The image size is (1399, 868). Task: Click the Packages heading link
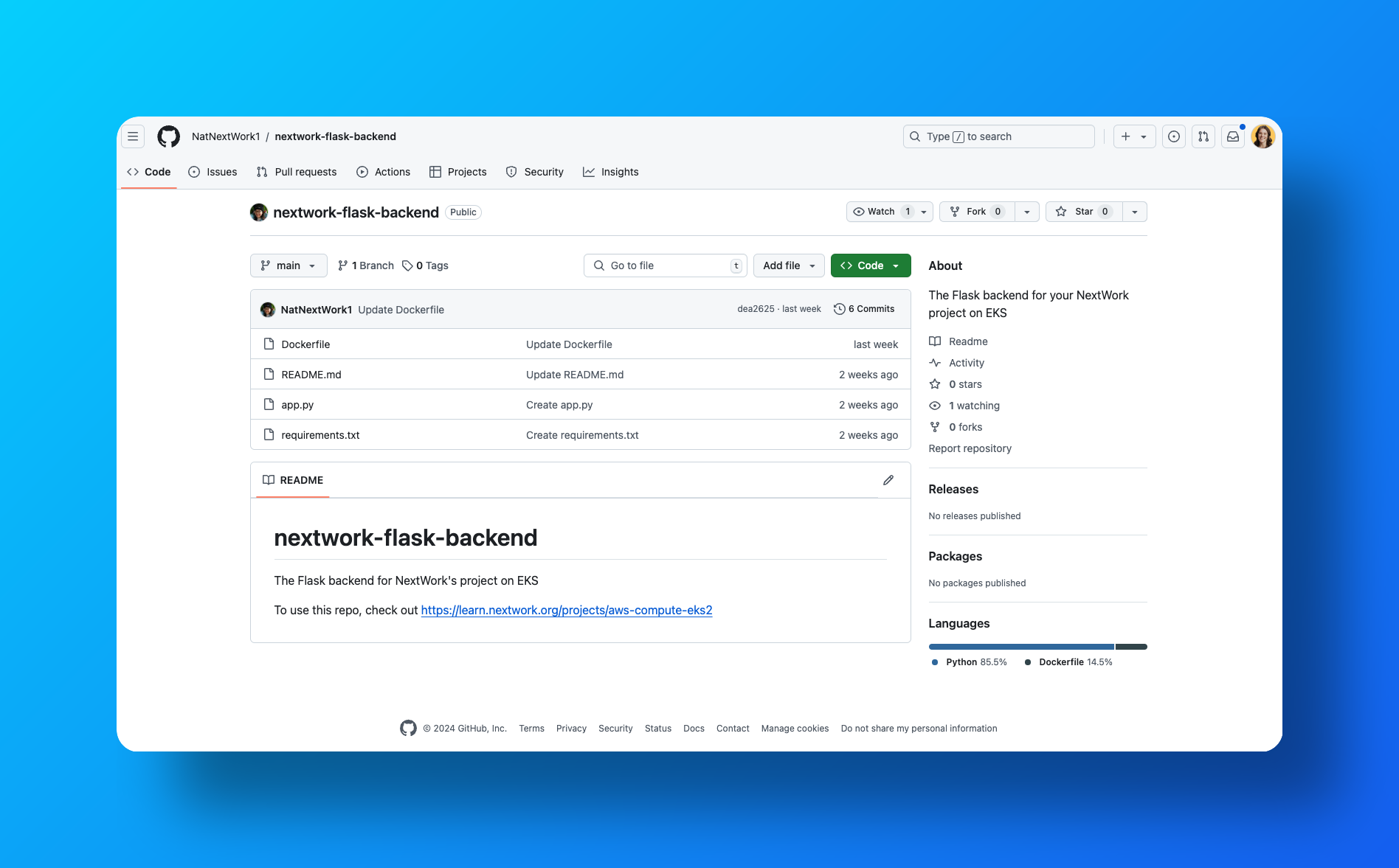tap(955, 556)
